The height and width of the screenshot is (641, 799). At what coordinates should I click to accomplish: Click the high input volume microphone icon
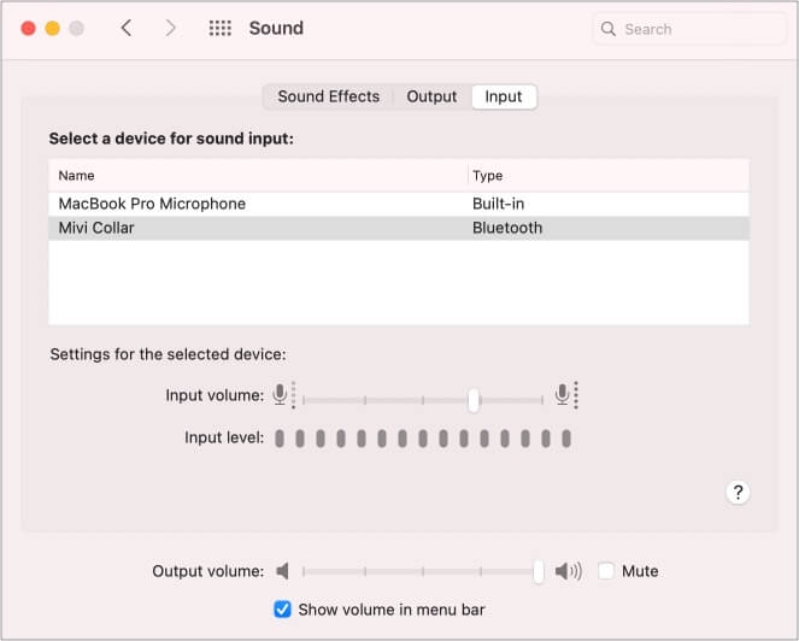[x=566, y=395]
